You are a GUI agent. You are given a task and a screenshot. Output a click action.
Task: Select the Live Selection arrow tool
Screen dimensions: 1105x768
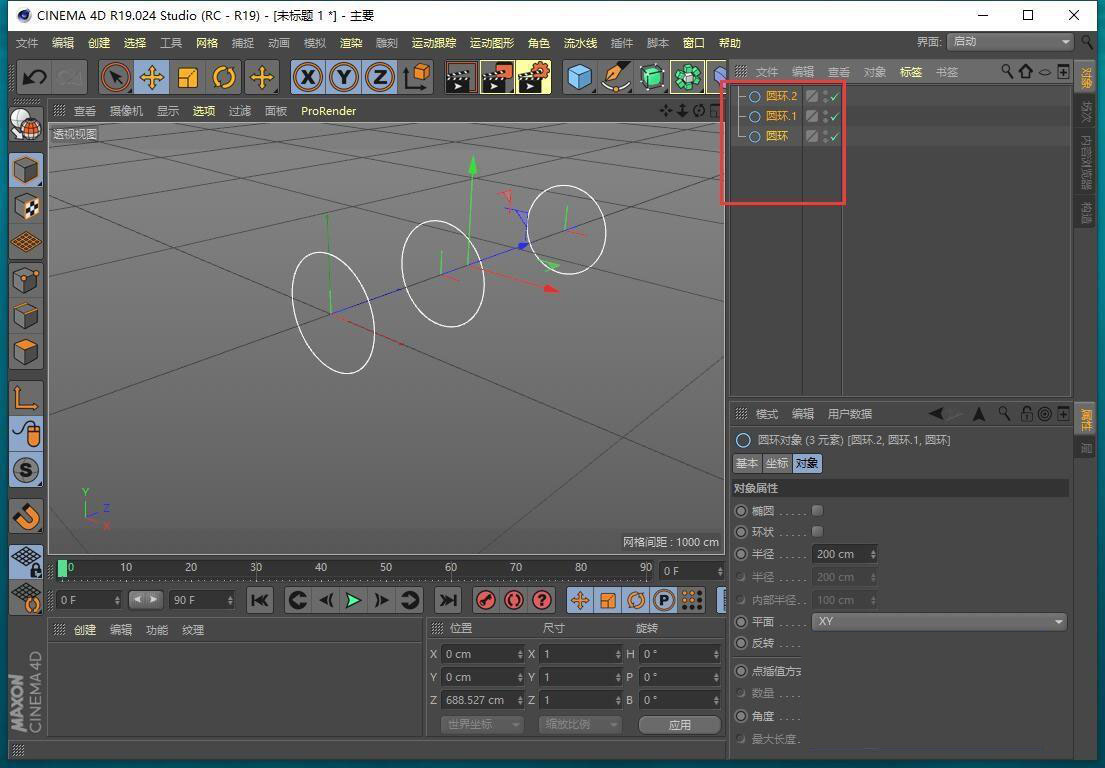[116, 77]
